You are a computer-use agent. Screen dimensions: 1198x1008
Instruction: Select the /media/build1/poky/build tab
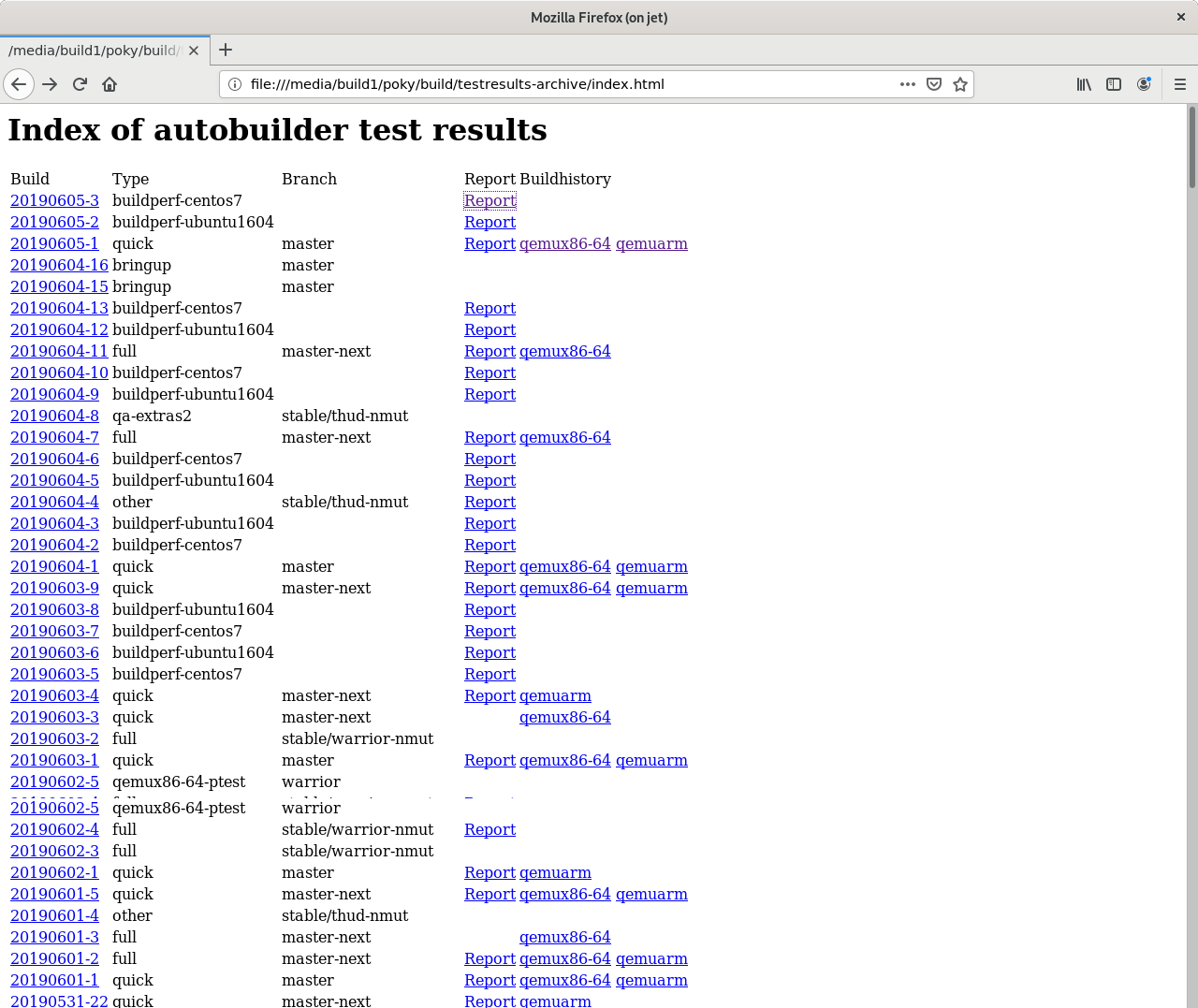point(94,51)
